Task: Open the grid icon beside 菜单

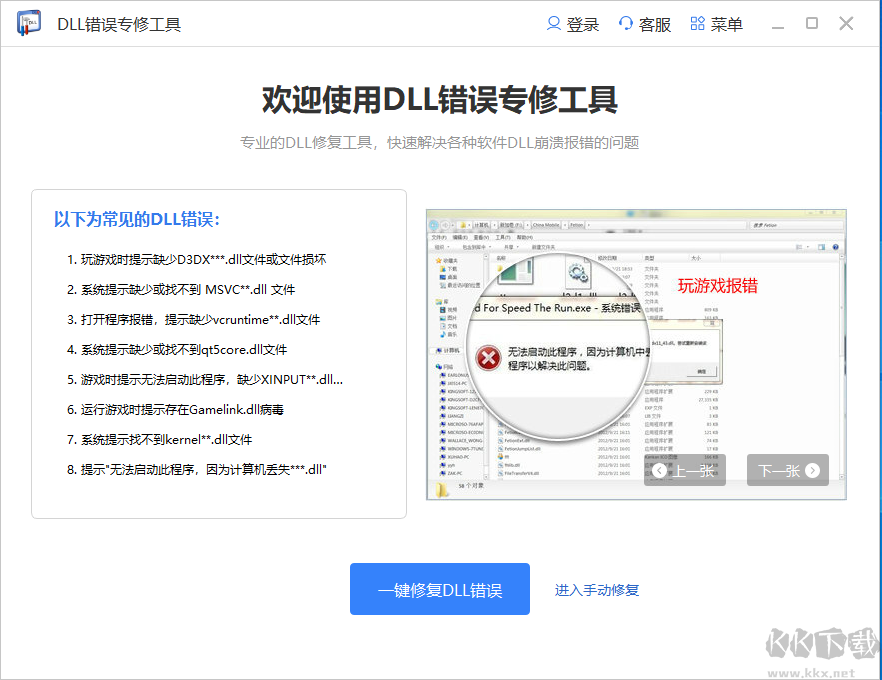Action: click(698, 24)
